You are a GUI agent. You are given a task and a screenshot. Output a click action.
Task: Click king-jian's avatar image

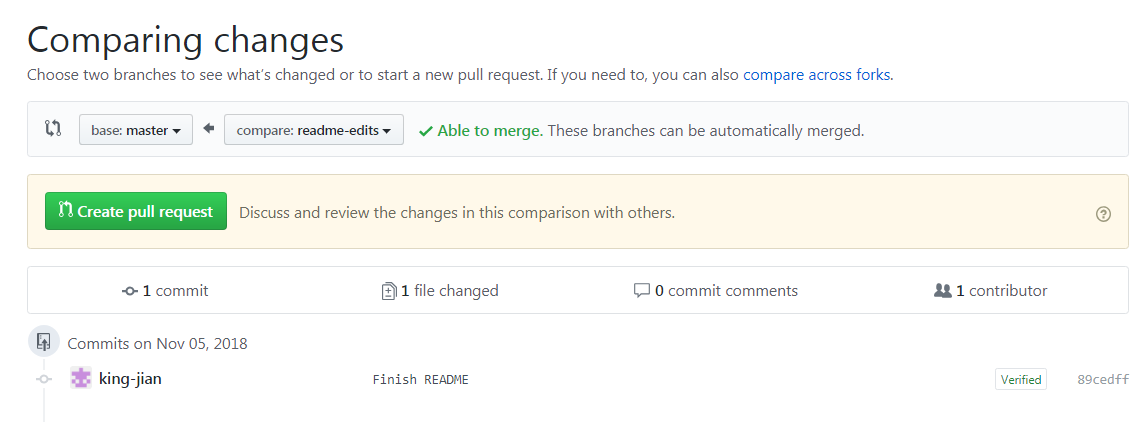pos(81,379)
